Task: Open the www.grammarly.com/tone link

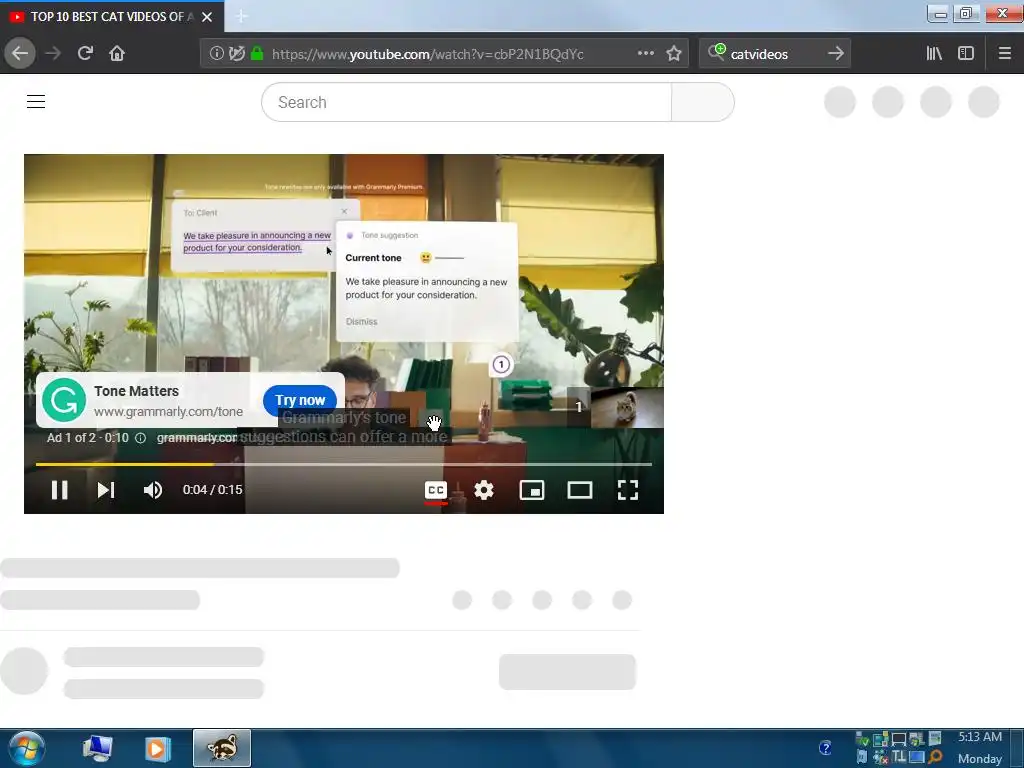Action: coord(168,411)
